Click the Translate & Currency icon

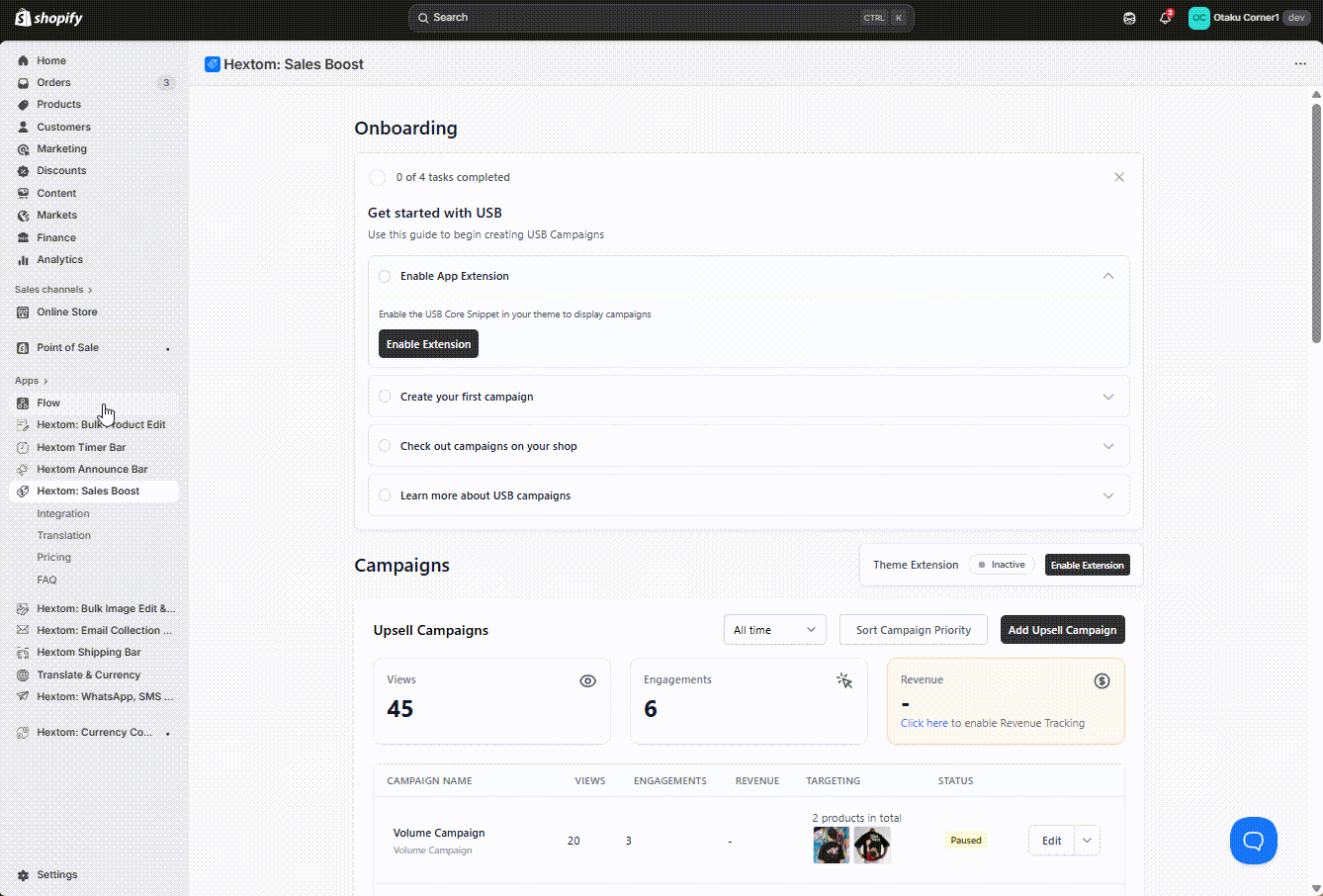[23, 674]
